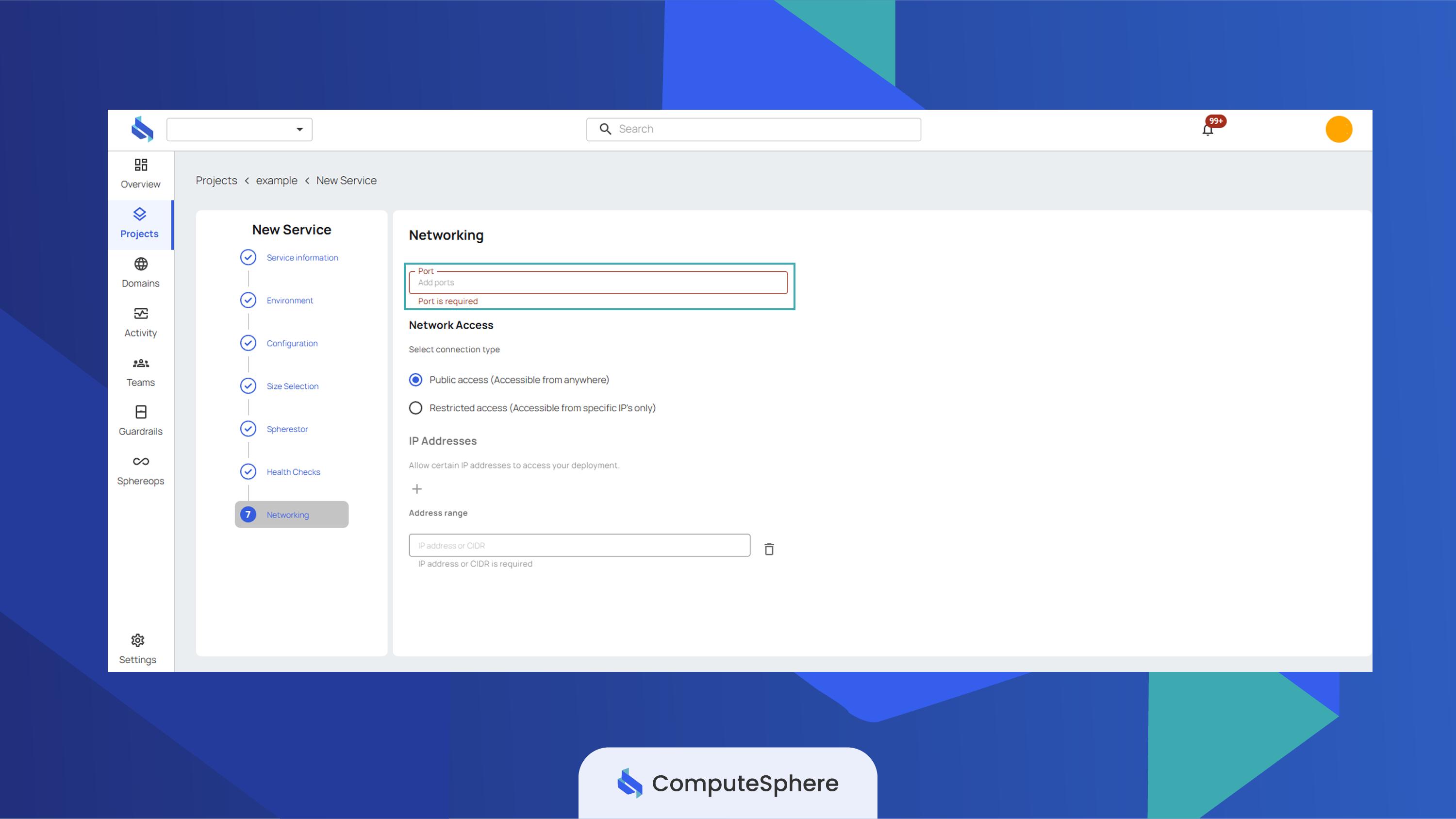Image resolution: width=1456 pixels, height=819 pixels.
Task: Open the Overview dashboard icon
Action: pos(141,165)
